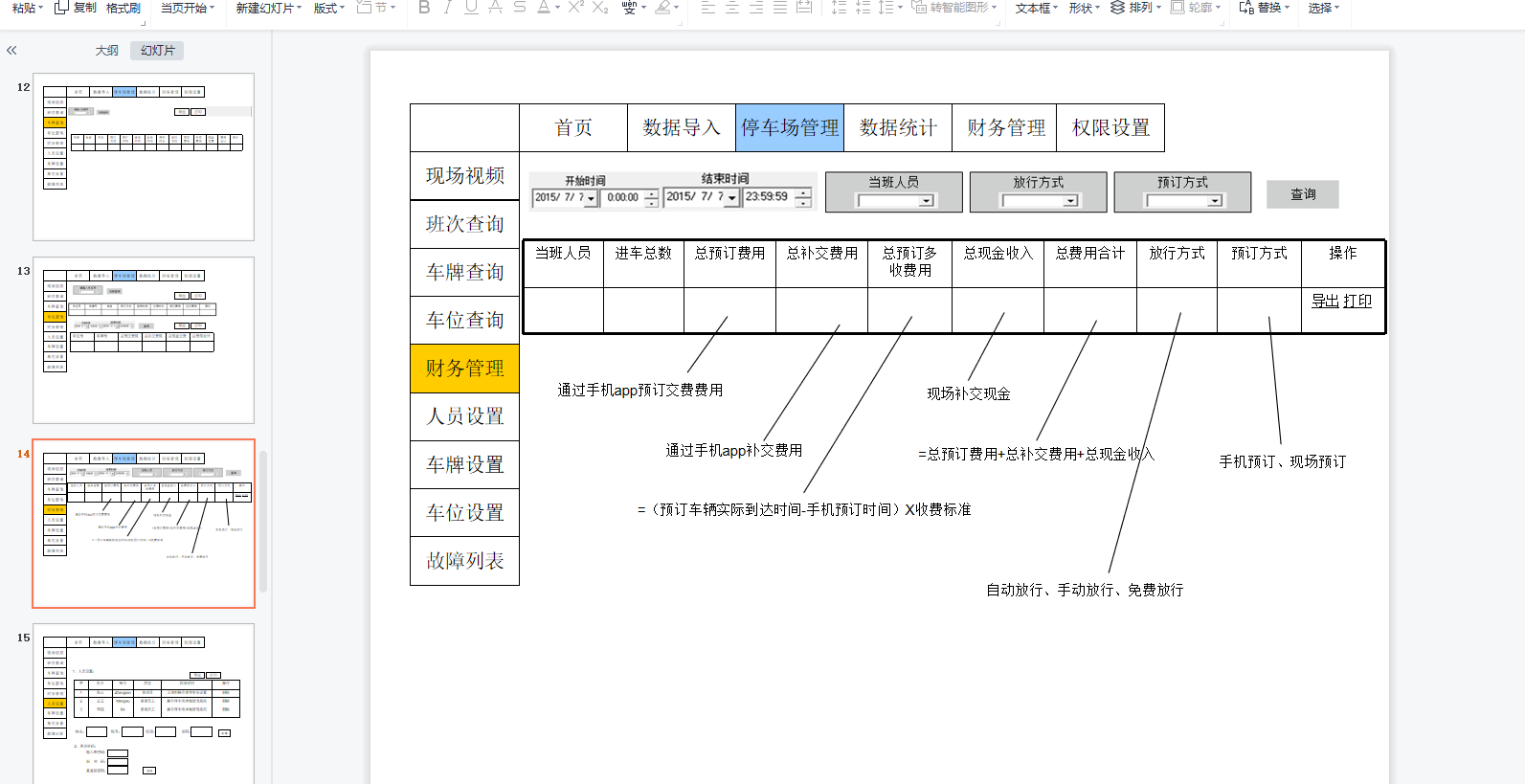Click the 放行方式 combo box on the slide
This screenshot has height=784, width=1525.
point(1040,201)
